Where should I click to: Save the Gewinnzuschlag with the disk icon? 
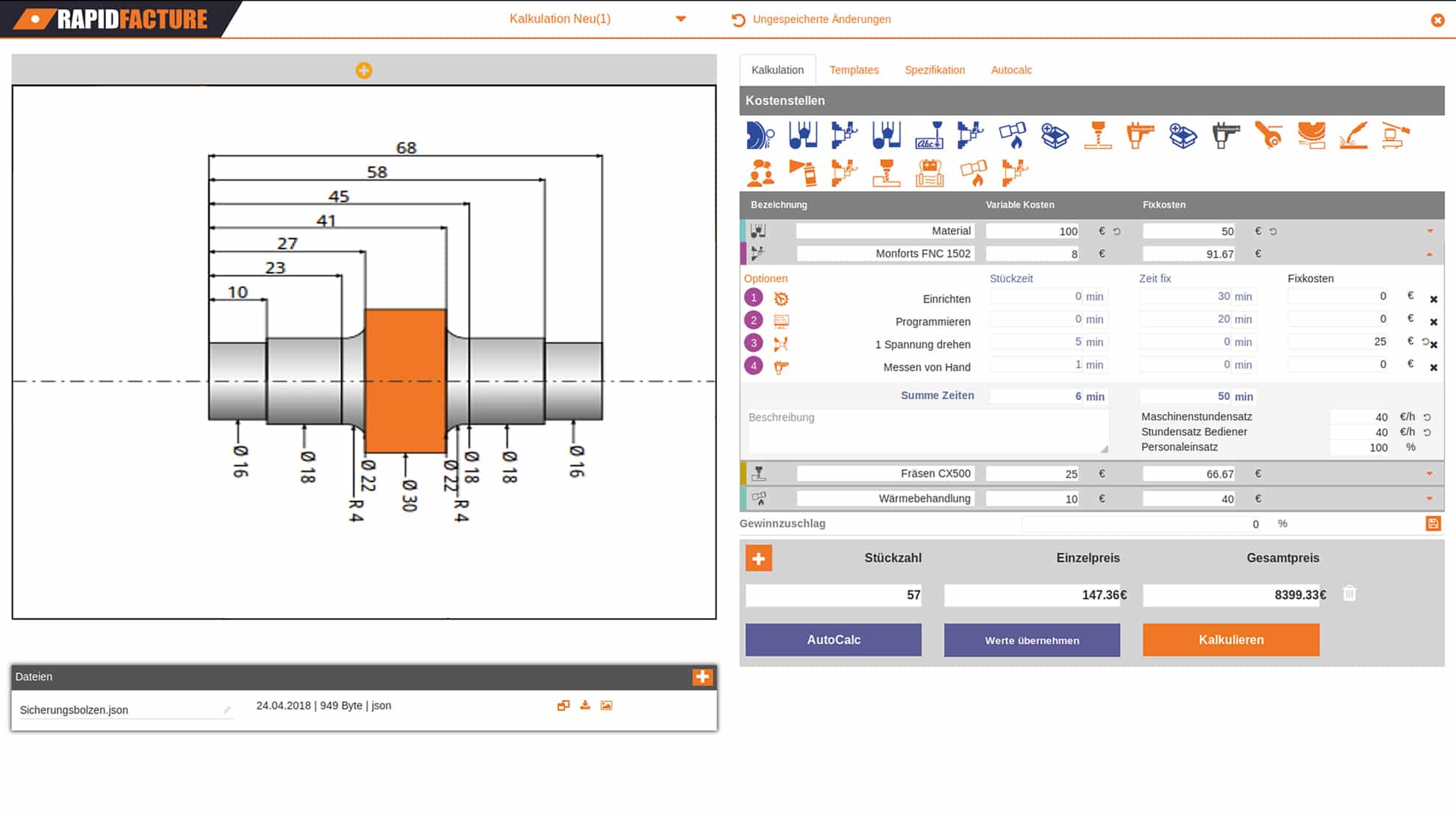click(x=1432, y=523)
